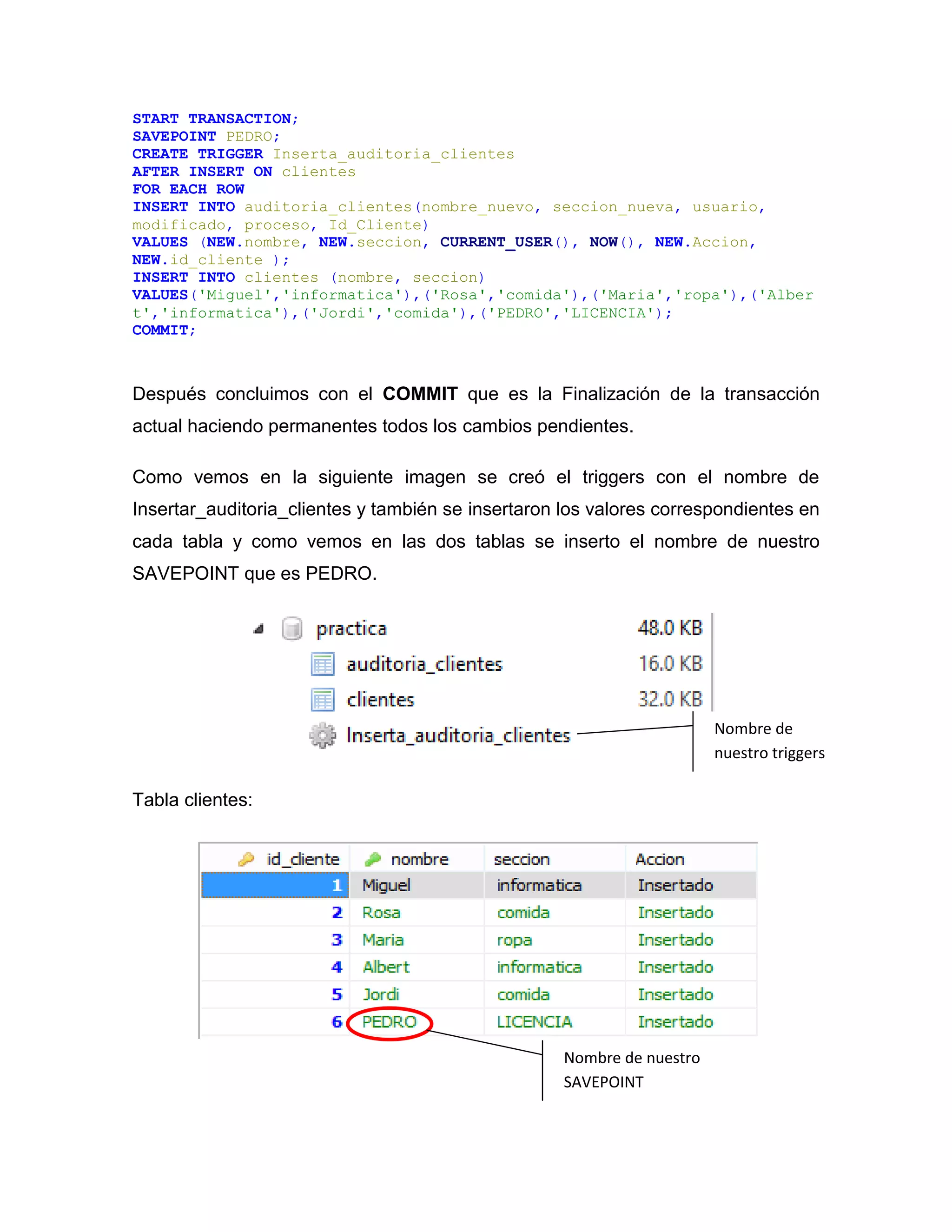Select the clientes table entry
The width and height of the screenshot is (952, 1232).
point(381,700)
